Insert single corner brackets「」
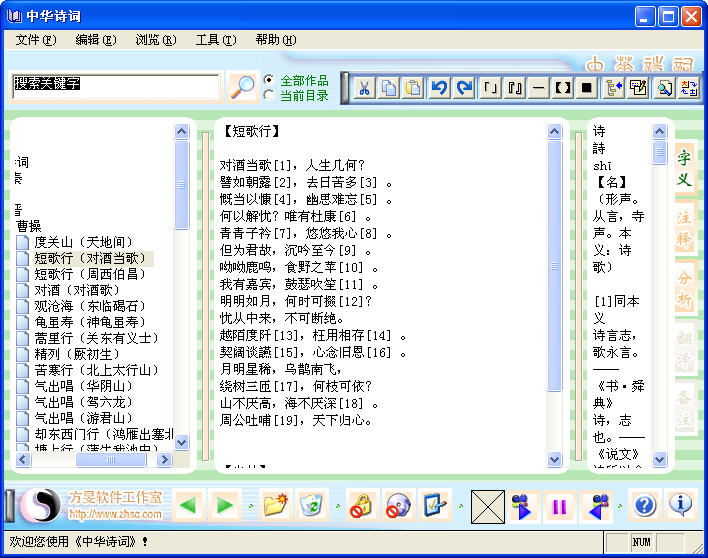 click(490, 88)
